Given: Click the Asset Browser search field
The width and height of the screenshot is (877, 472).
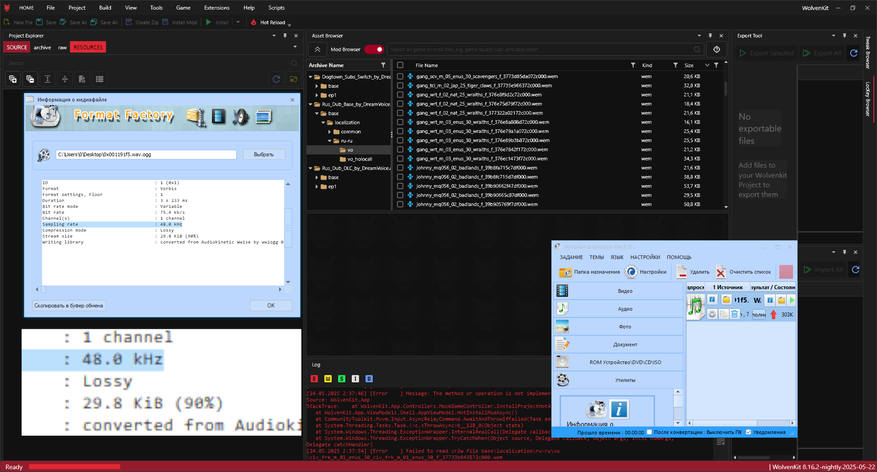Looking at the screenshot, I should pyautogui.click(x=545, y=49).
